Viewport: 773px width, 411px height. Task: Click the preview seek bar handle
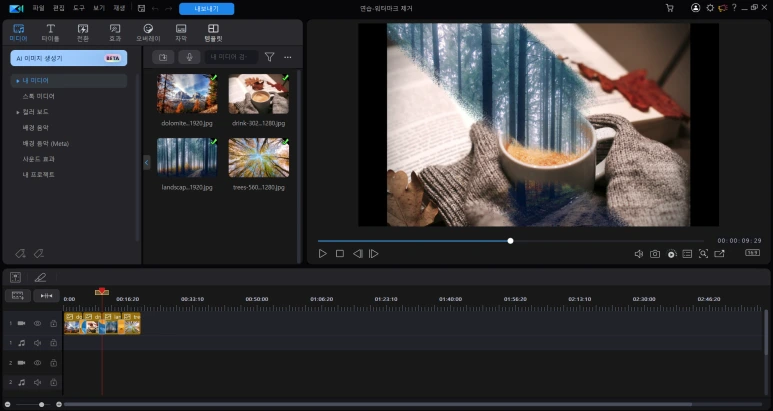[x=511, y=241]
